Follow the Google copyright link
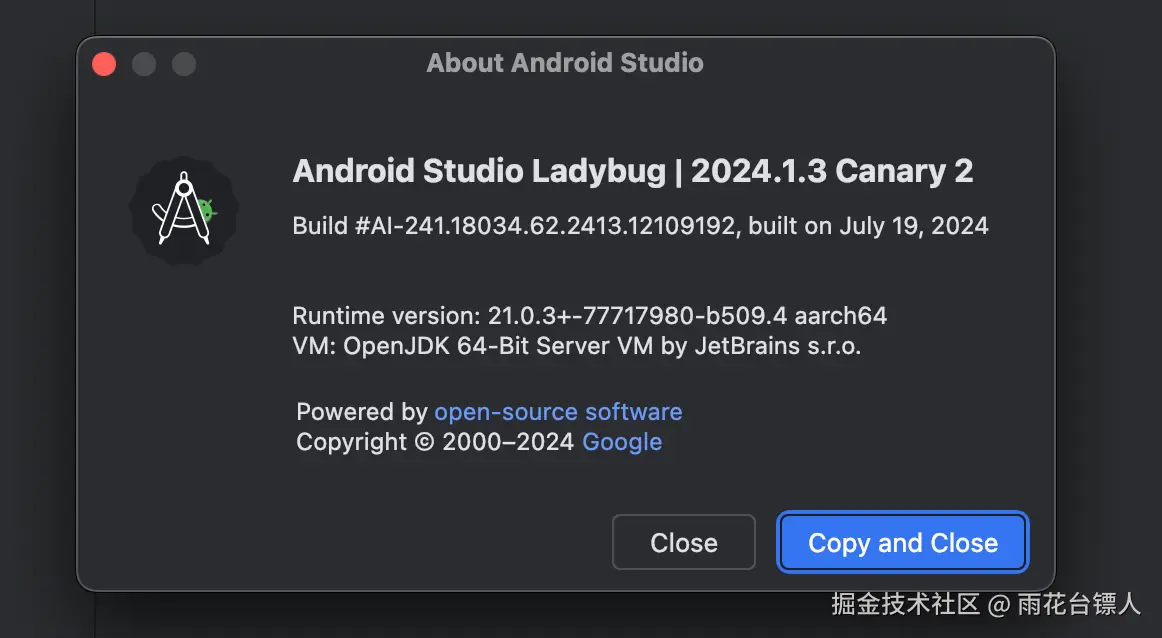The height and width of the screenshot is (638, 1162). pos(622,442)
